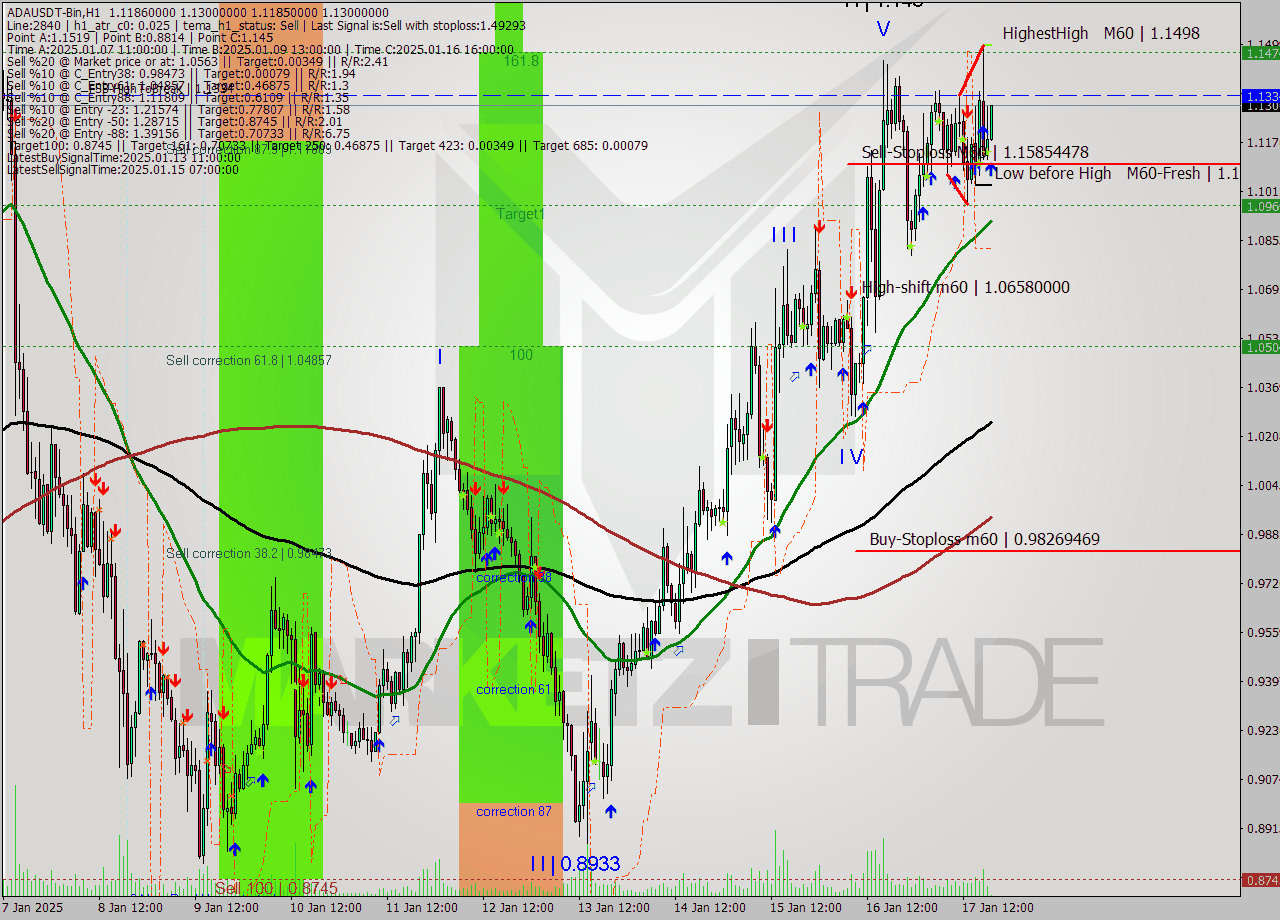Image resolution: width=1280 pixels, height=920 pixels.
Task: Select the wave 'I' label near 11 Jan
Action: point(439,356)
